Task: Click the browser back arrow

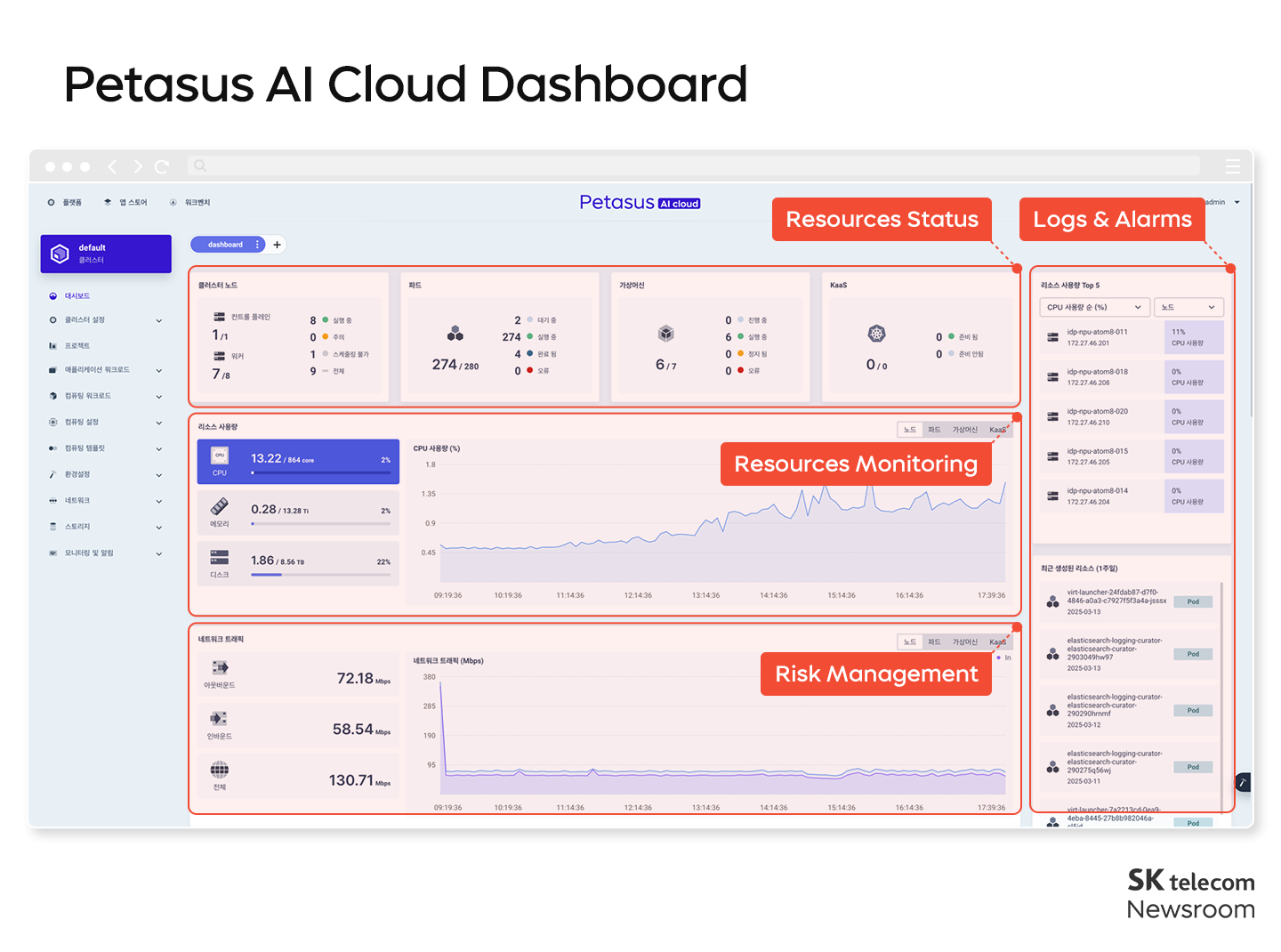Action: click(x=112, y=166)
